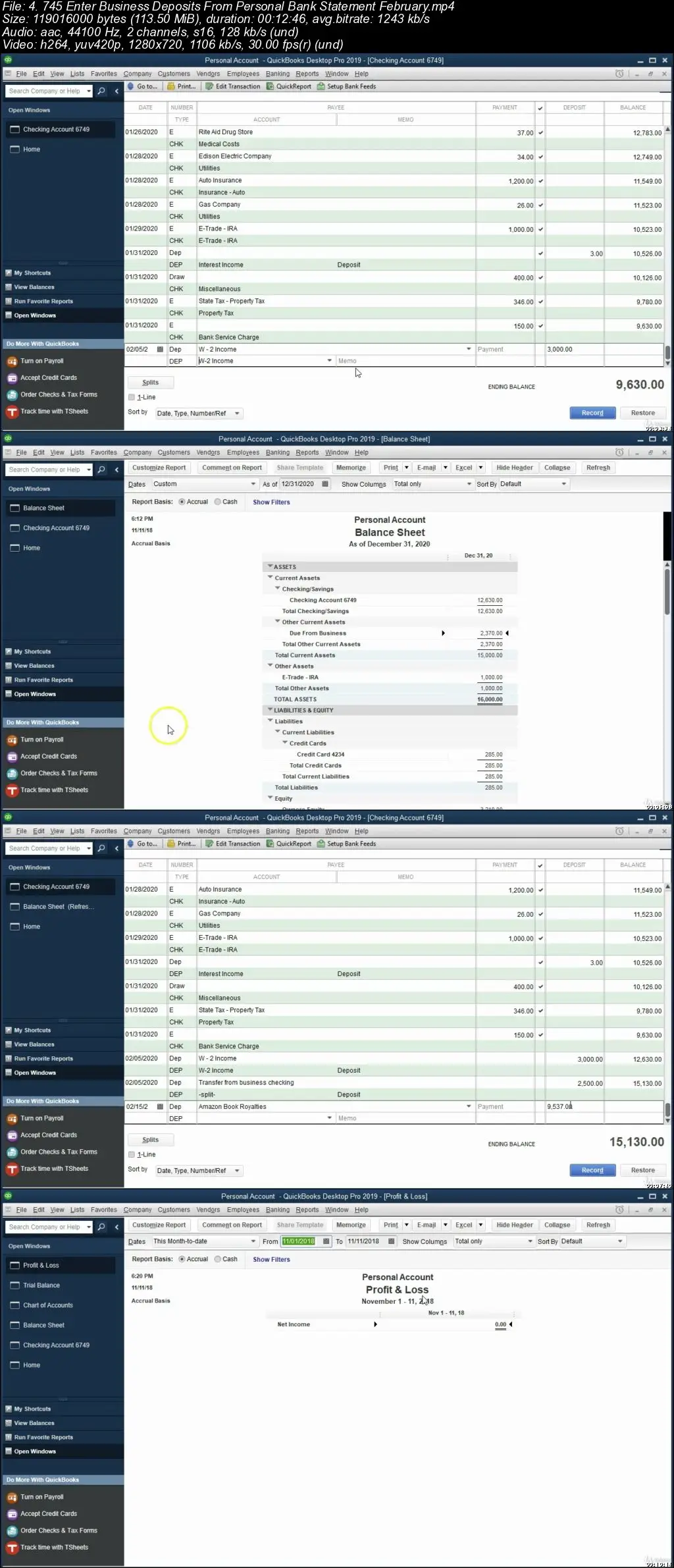Open the Reports menu in the Profit & Loss window
The height and width of the screenshot is (1568, 674).
point(307,1210)
